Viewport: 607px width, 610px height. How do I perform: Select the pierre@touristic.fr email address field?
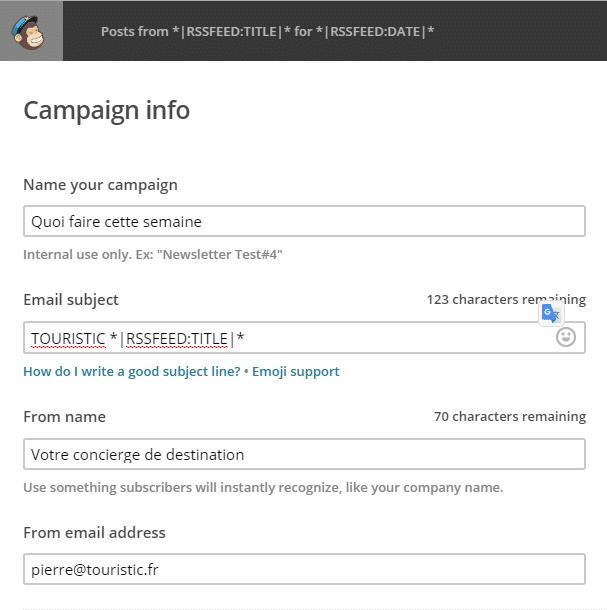(304, 569)
